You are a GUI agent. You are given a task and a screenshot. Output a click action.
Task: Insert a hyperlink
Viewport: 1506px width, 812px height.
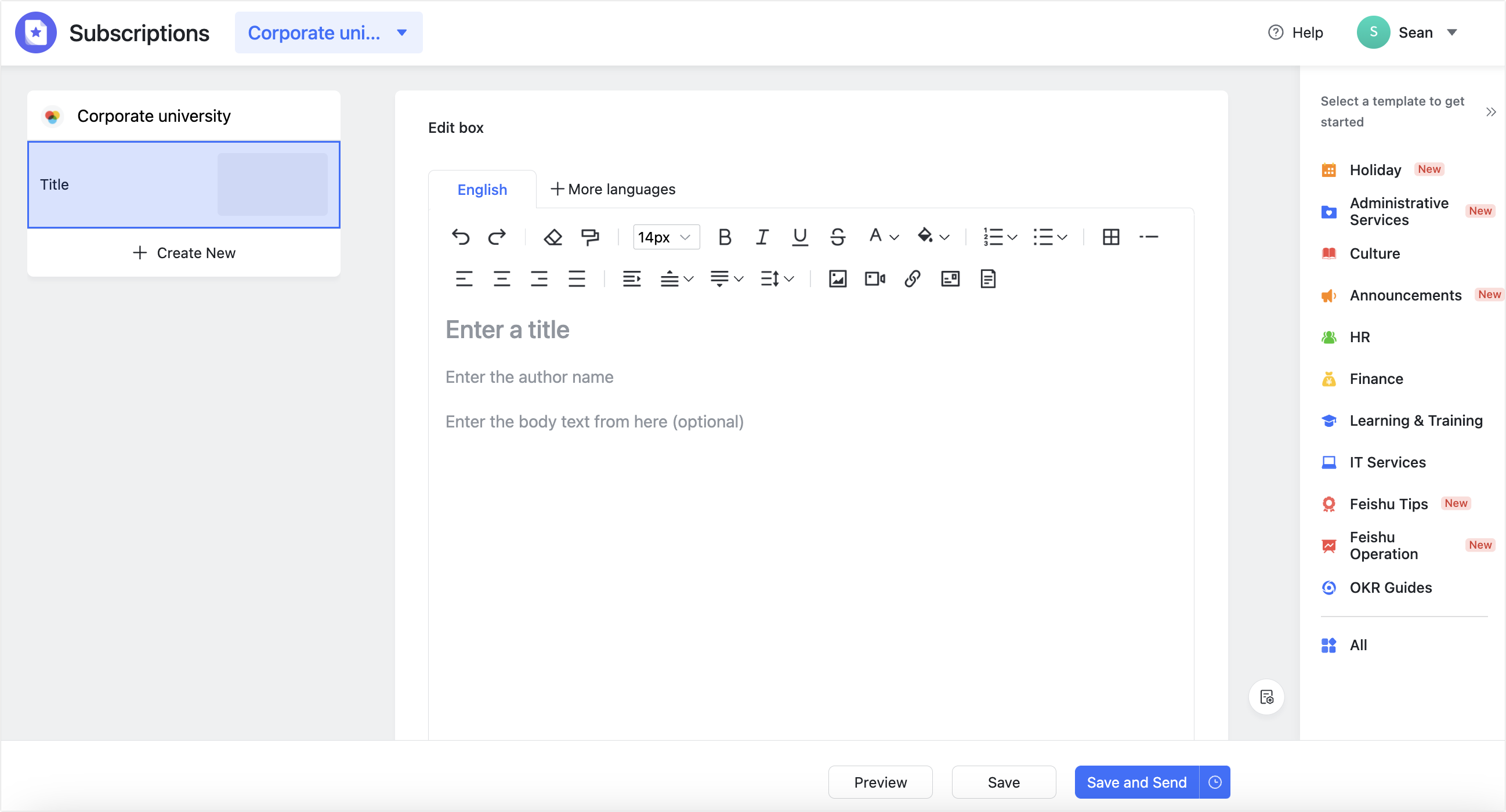[912, 279]
